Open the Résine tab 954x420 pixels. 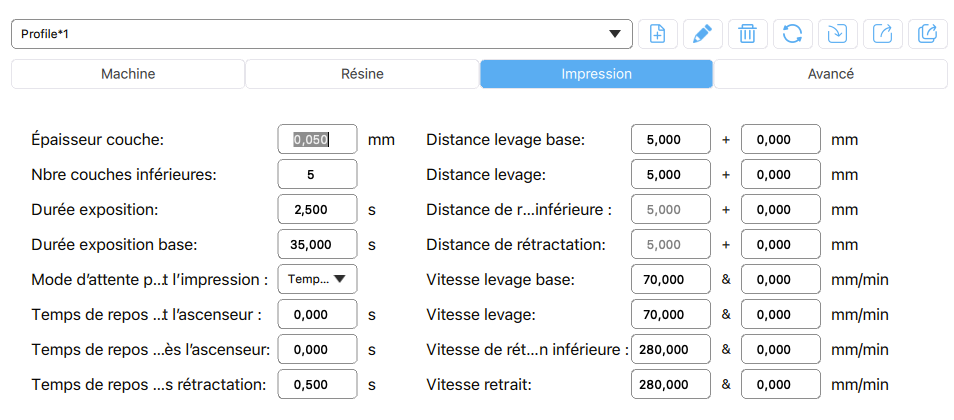pos(362,74)
